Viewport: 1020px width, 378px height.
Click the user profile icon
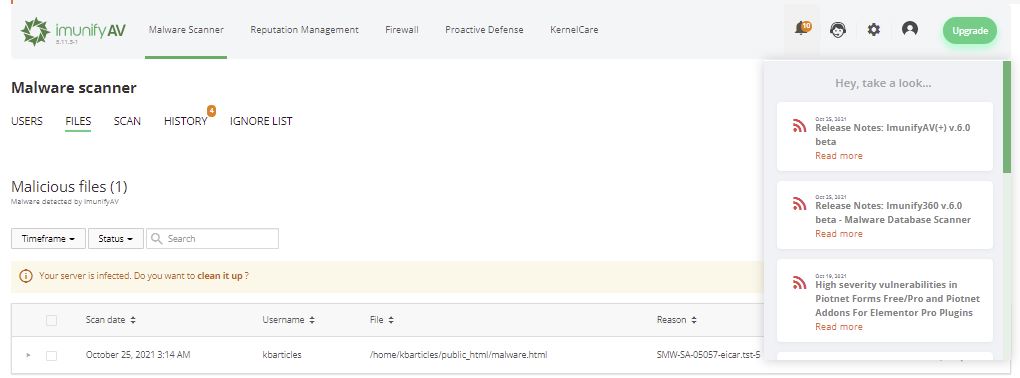(x=910, y=29)
